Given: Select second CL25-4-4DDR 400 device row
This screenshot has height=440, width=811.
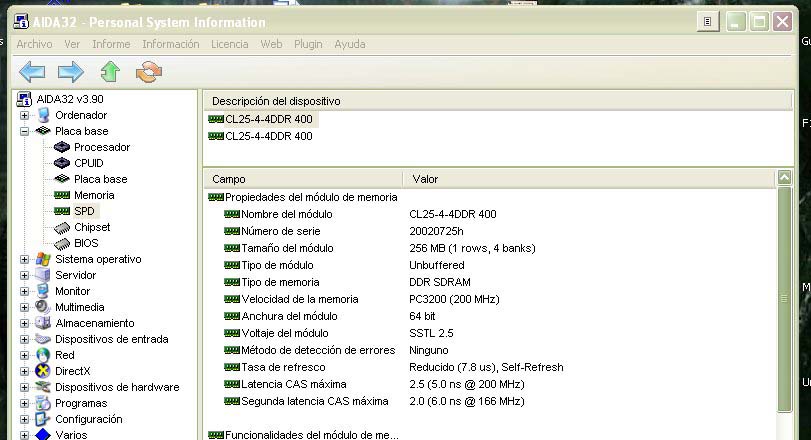Looking at the screenshot, I should point(261,136).
